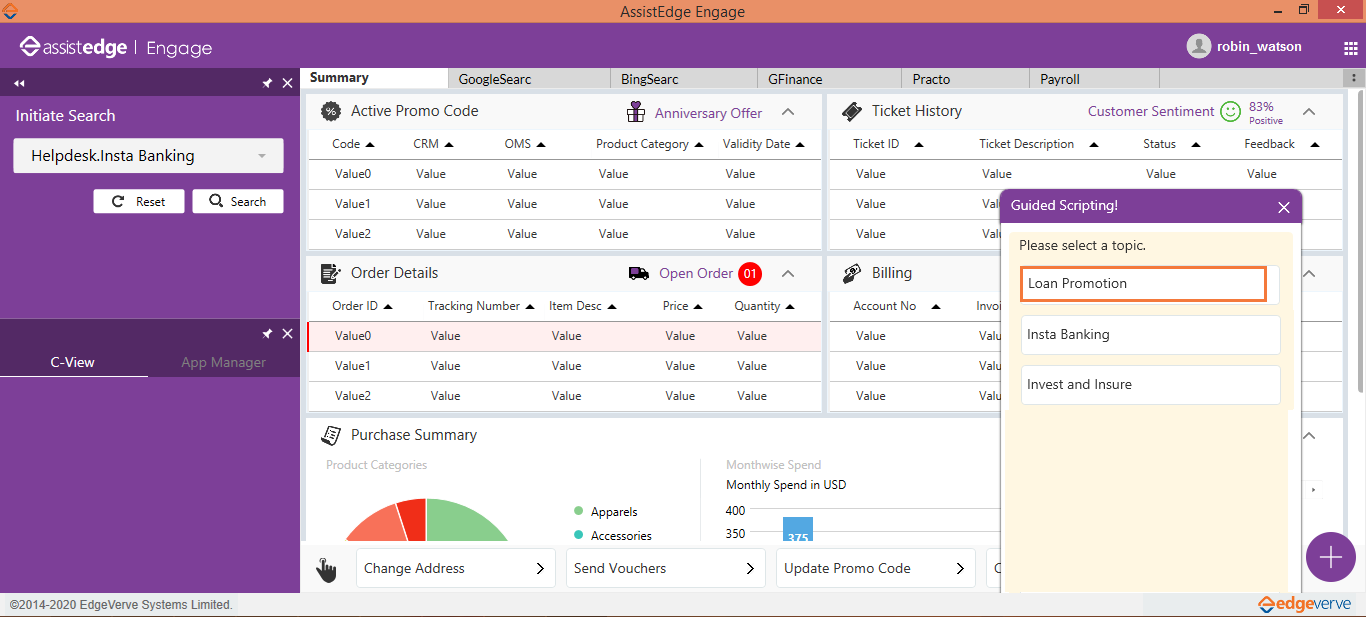Screen dimensions: 1366x617
Task: Click the Billing section icon
Action: [852, 273]
